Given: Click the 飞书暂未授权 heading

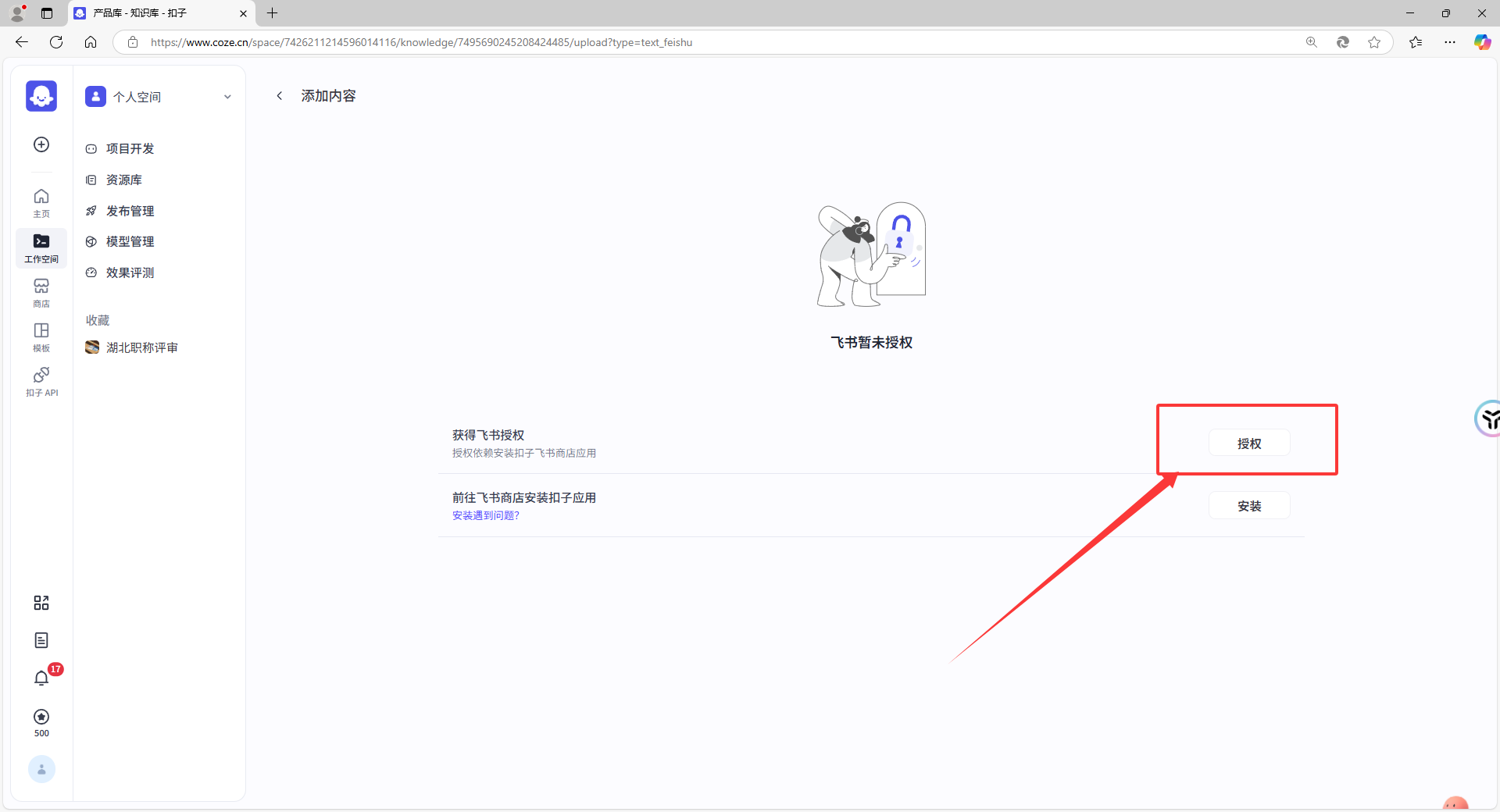Looking at the screenshot, I should click(872, 342).
